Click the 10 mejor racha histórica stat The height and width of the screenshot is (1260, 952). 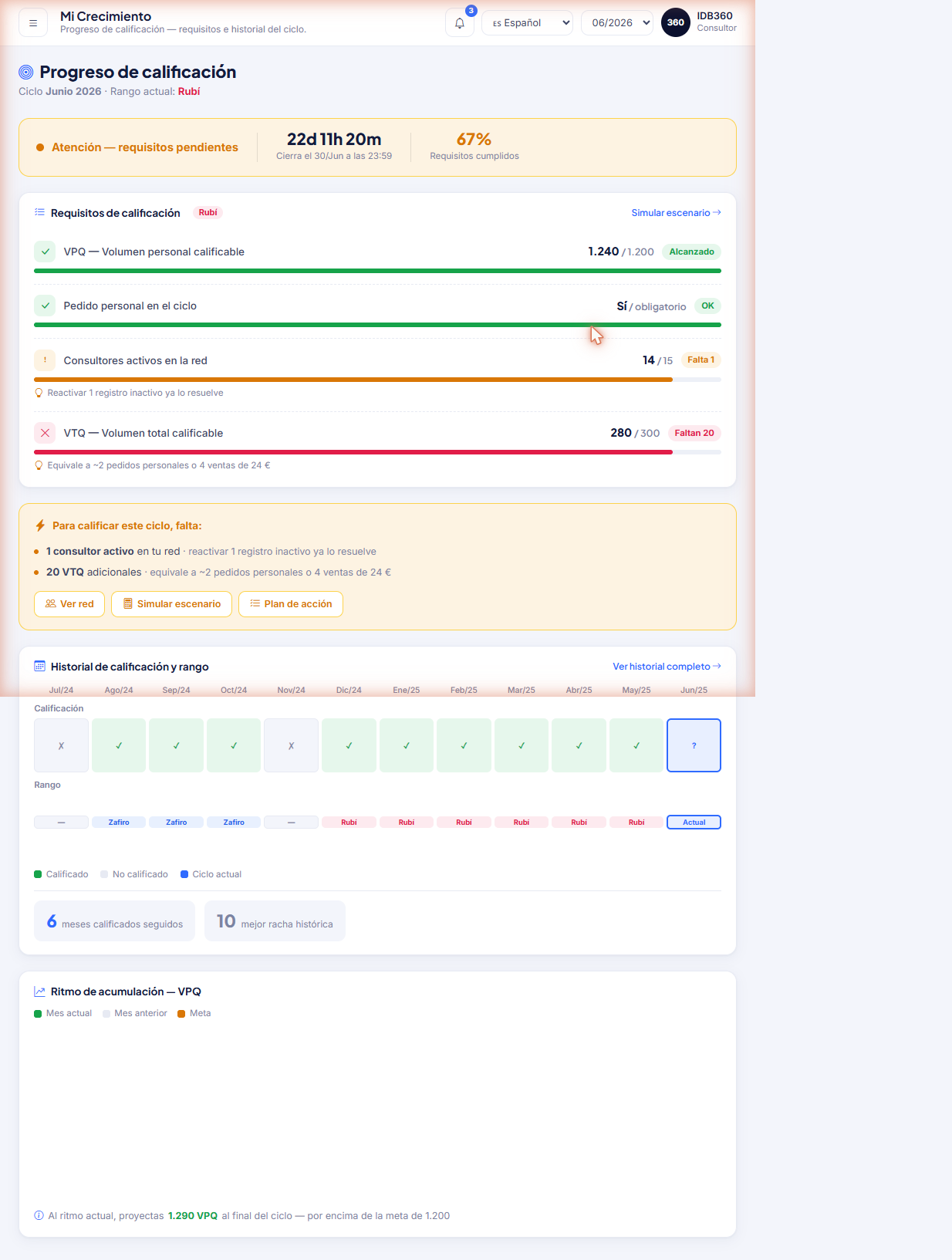pos(275,921)
